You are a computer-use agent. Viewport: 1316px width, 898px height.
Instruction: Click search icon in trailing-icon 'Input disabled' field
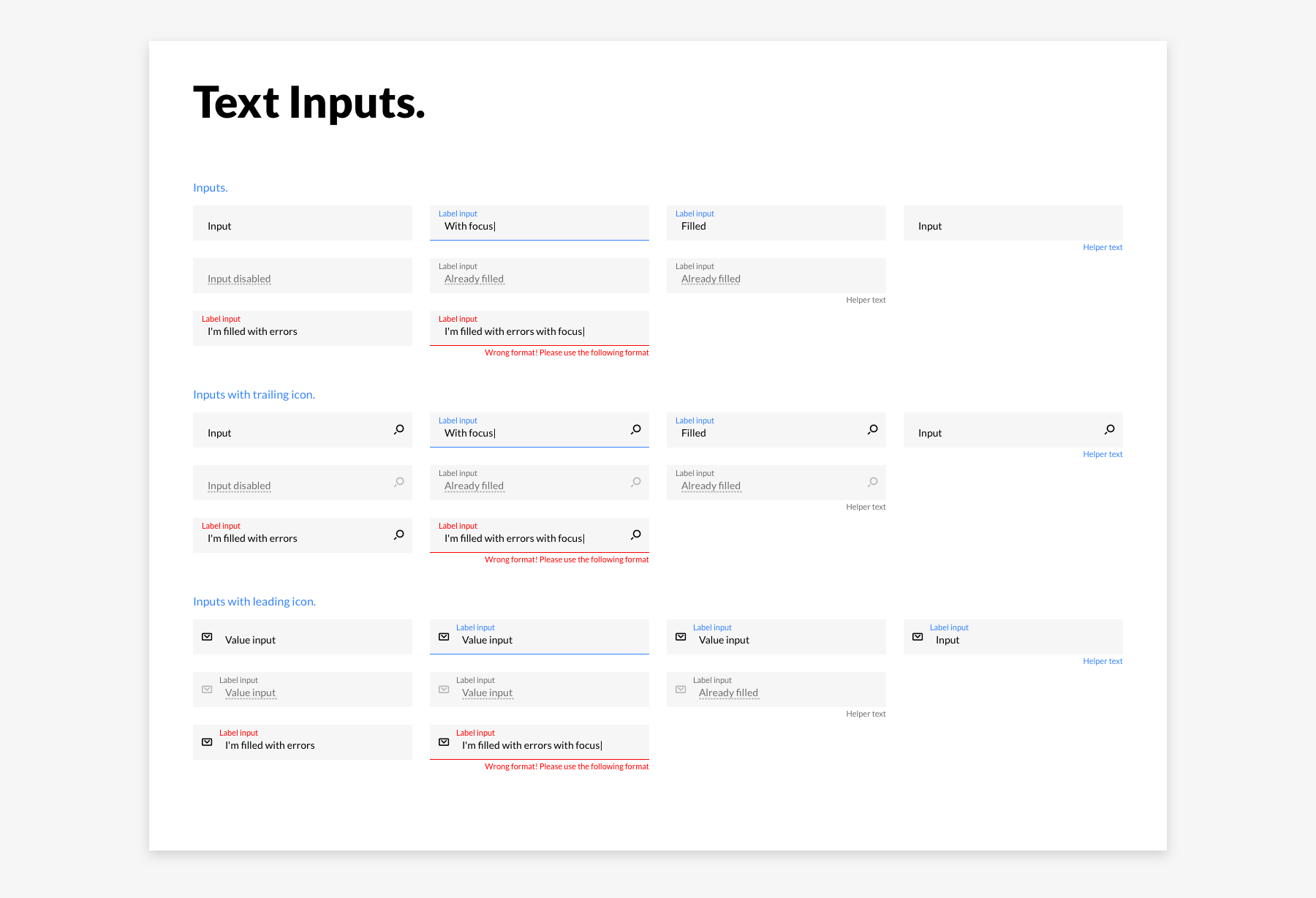pos(399,482)
